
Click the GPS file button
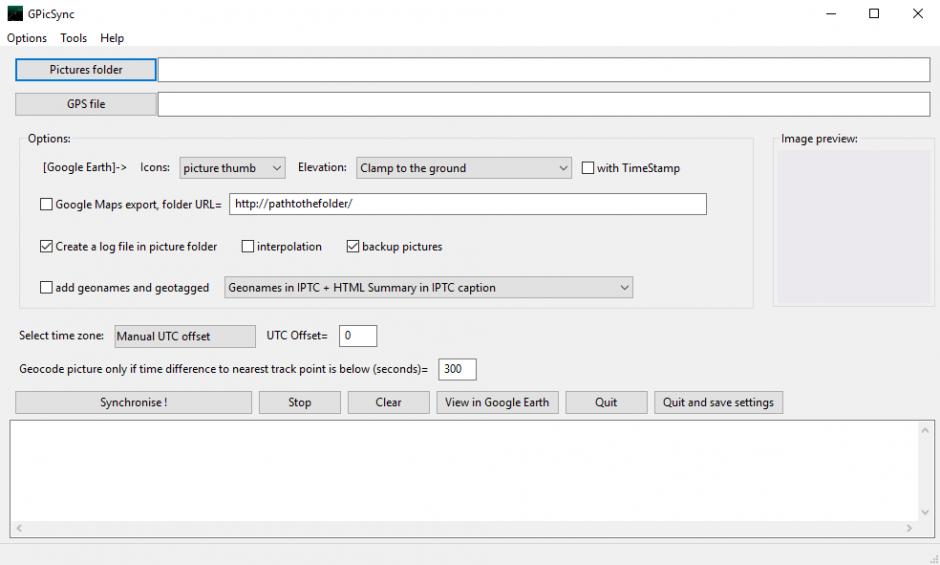tap(86, 104)
